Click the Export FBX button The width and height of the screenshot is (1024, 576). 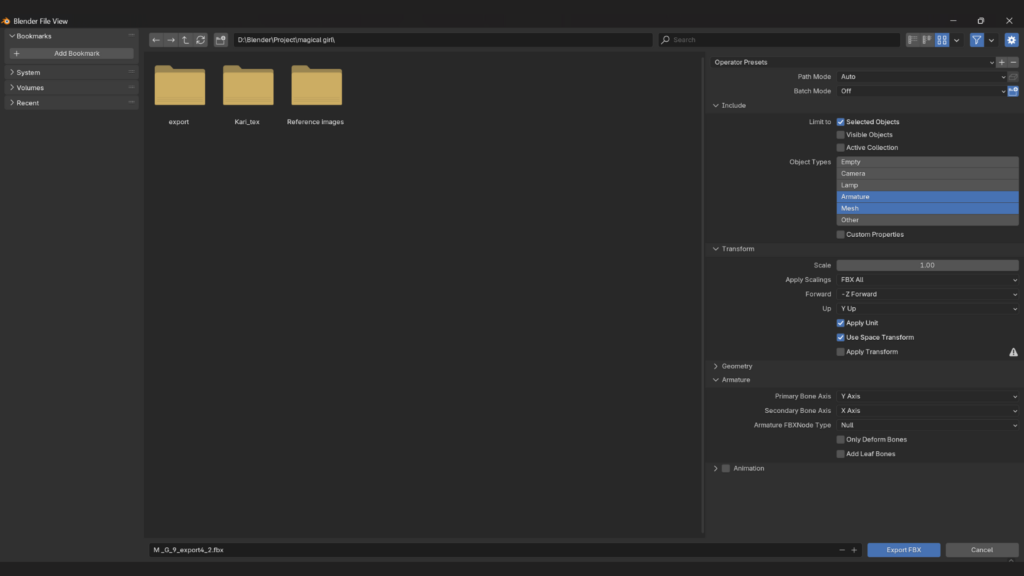point(904,550)
